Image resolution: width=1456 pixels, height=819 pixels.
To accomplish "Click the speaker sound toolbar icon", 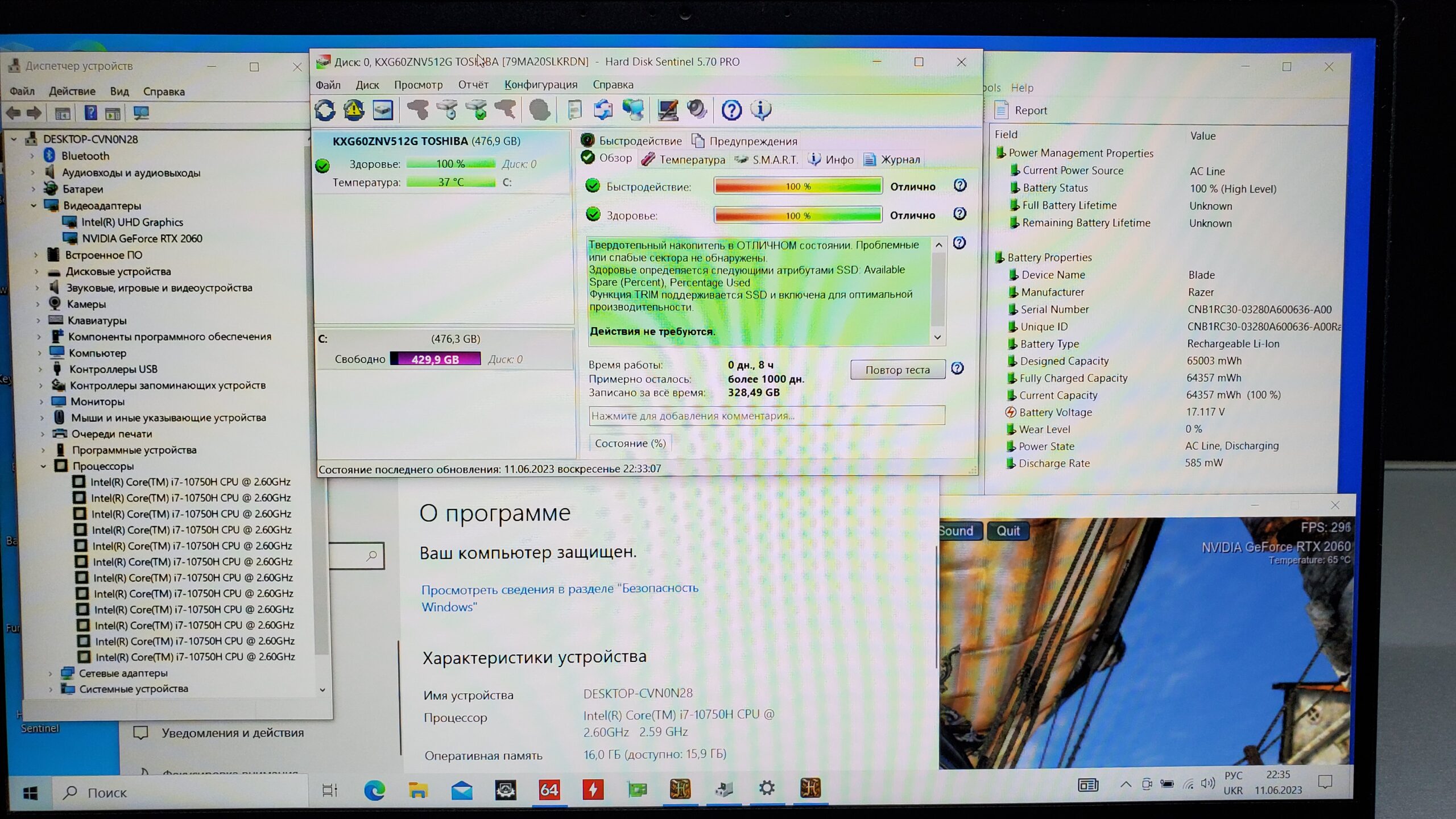I will point(697,110).
